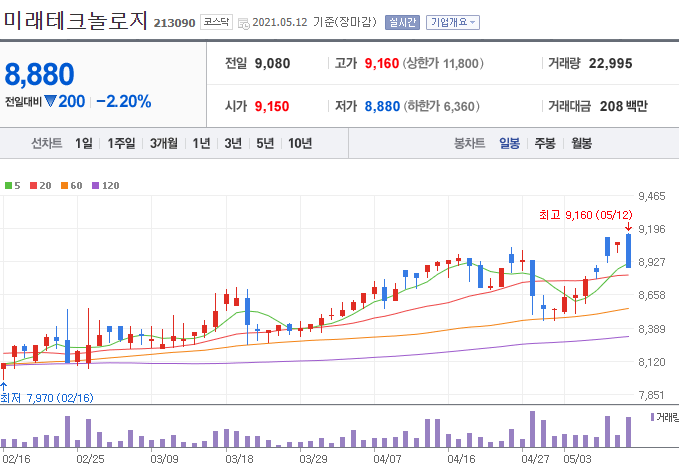Click the purple 120-day moving average swatch

click(96, 186)
